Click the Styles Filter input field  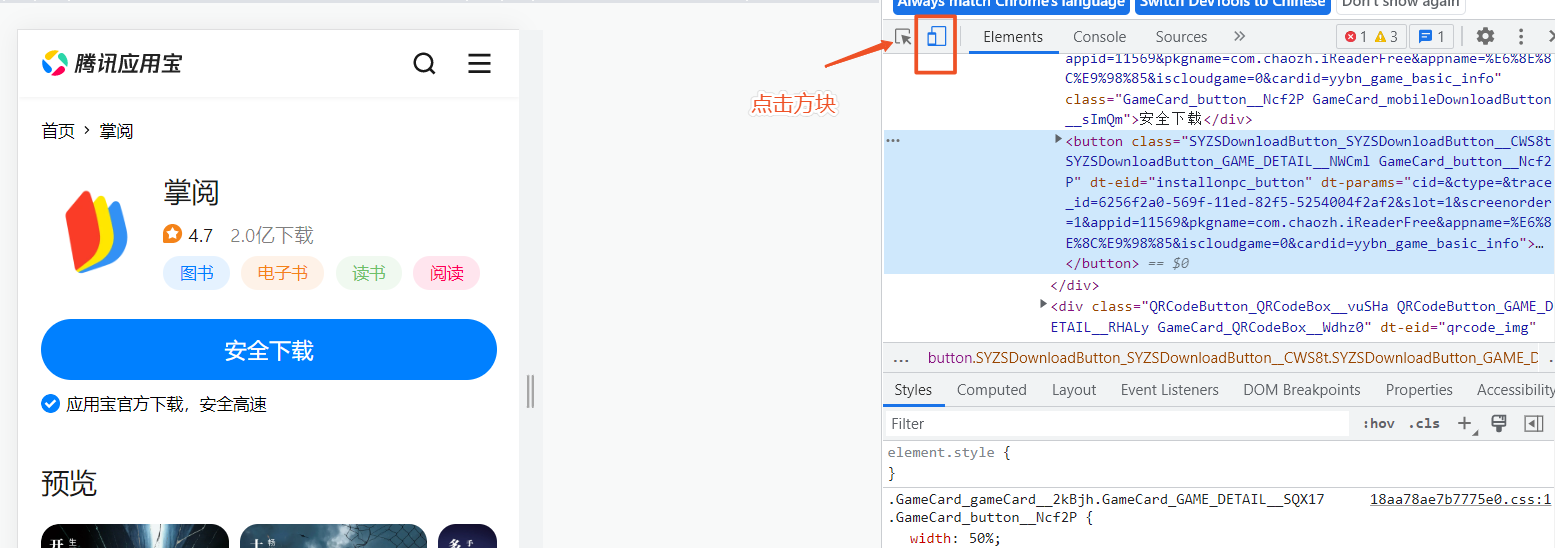1116,424
